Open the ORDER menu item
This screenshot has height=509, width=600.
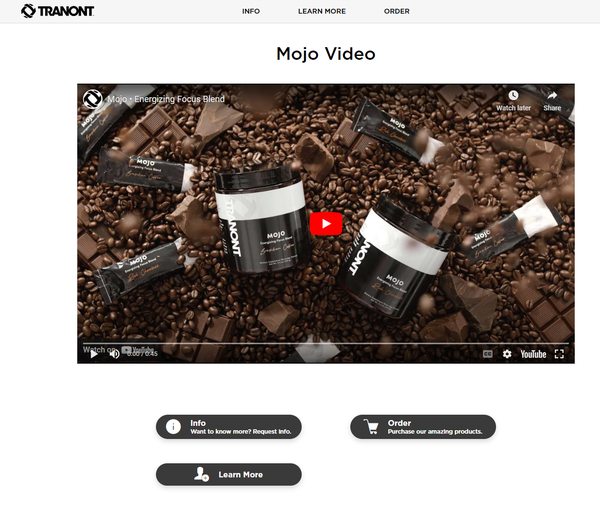pyautogui.click(x=396, y=11)
